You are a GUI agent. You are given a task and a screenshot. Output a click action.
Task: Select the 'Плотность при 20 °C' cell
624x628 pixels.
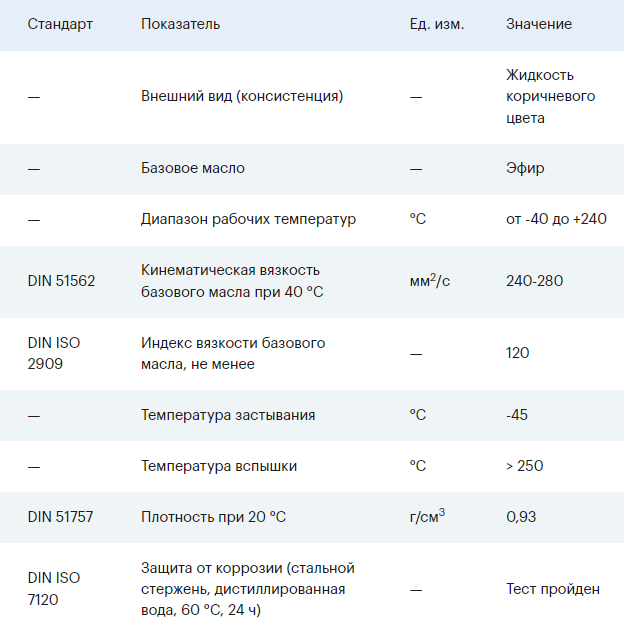pos(214,517)
